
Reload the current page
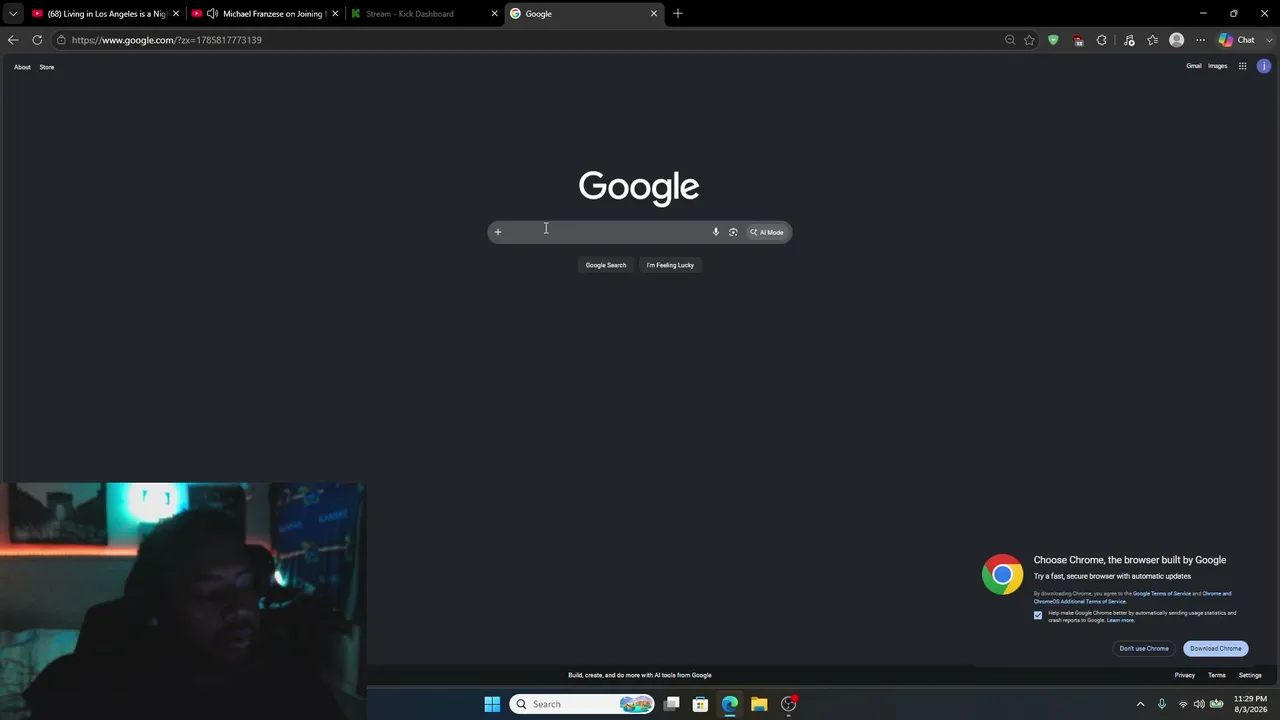pyautogui.click(x=37, y=40)
